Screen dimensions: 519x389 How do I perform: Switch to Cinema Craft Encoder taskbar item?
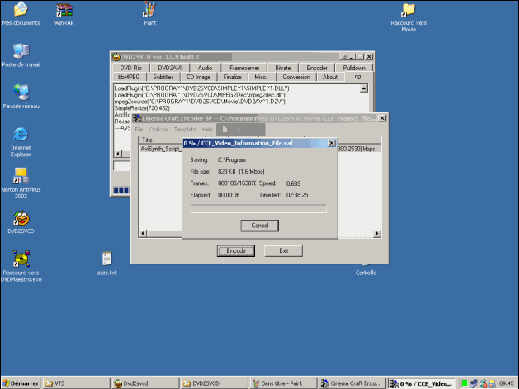[x=352, y=383]
